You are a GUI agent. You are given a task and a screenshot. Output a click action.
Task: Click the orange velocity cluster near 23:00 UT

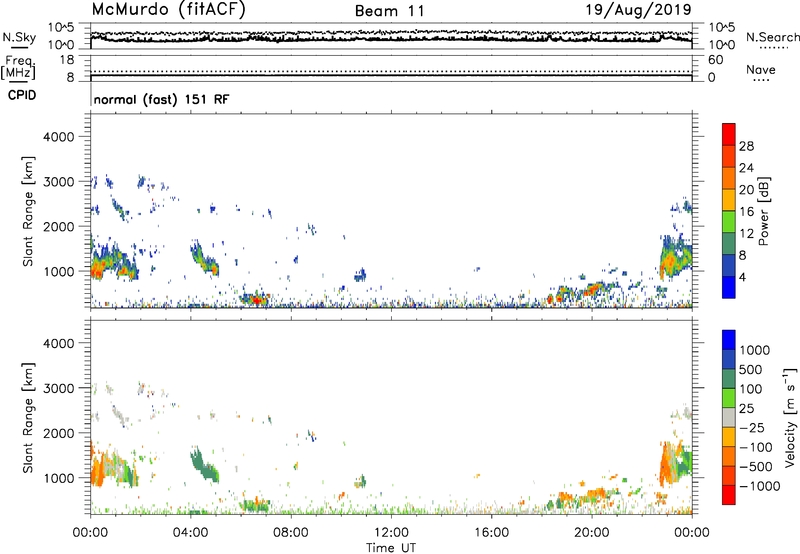click(666, 465)
